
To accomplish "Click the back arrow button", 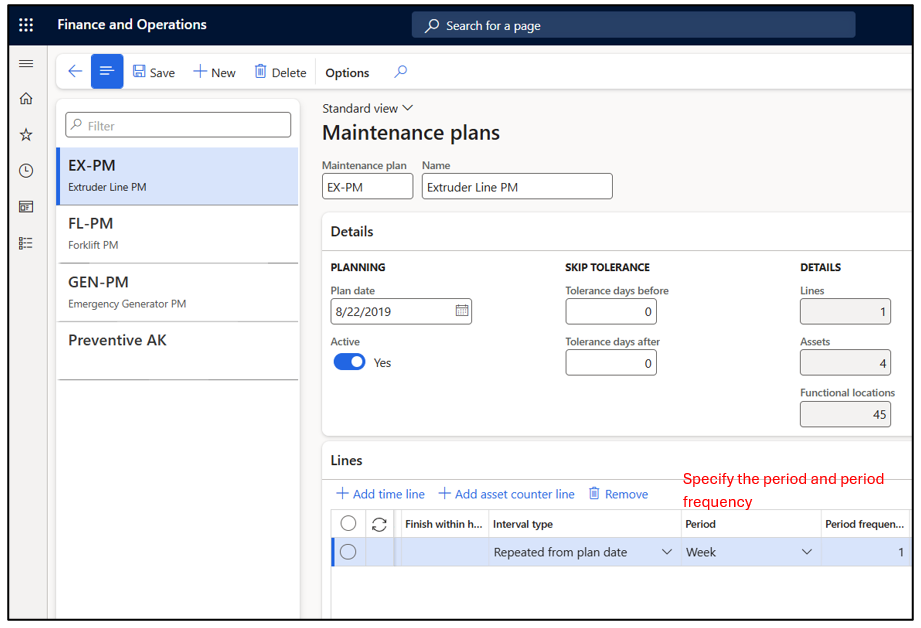I will (x=75, y=72).
